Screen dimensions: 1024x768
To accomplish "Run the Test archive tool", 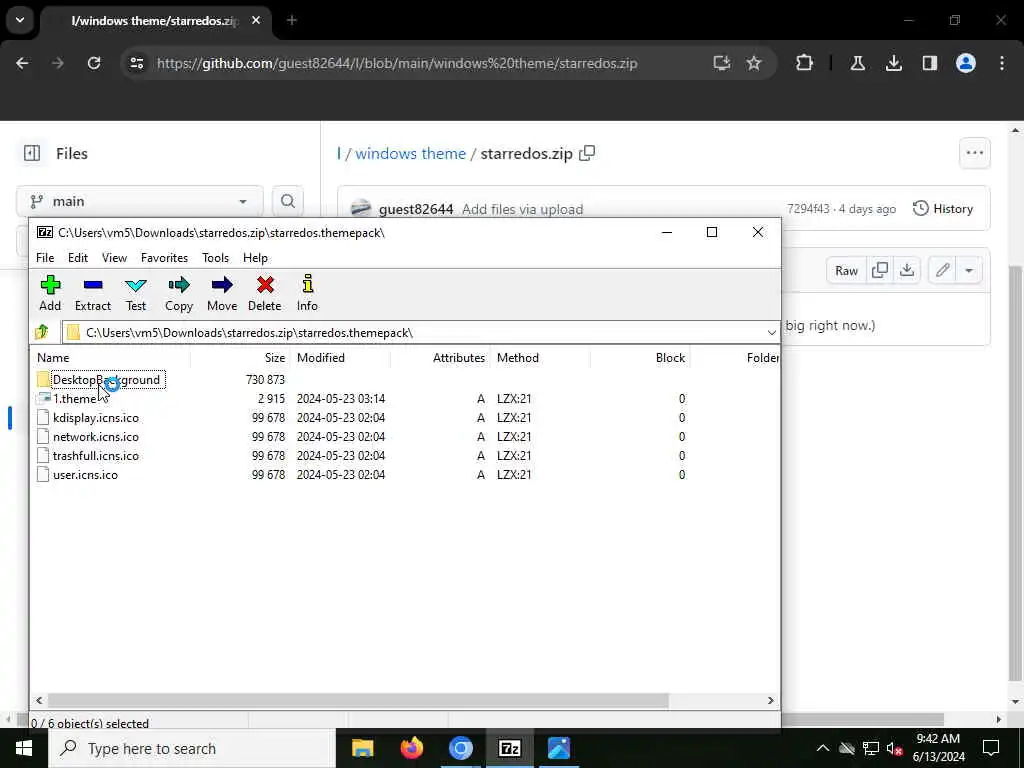I will tap(136, 293).
